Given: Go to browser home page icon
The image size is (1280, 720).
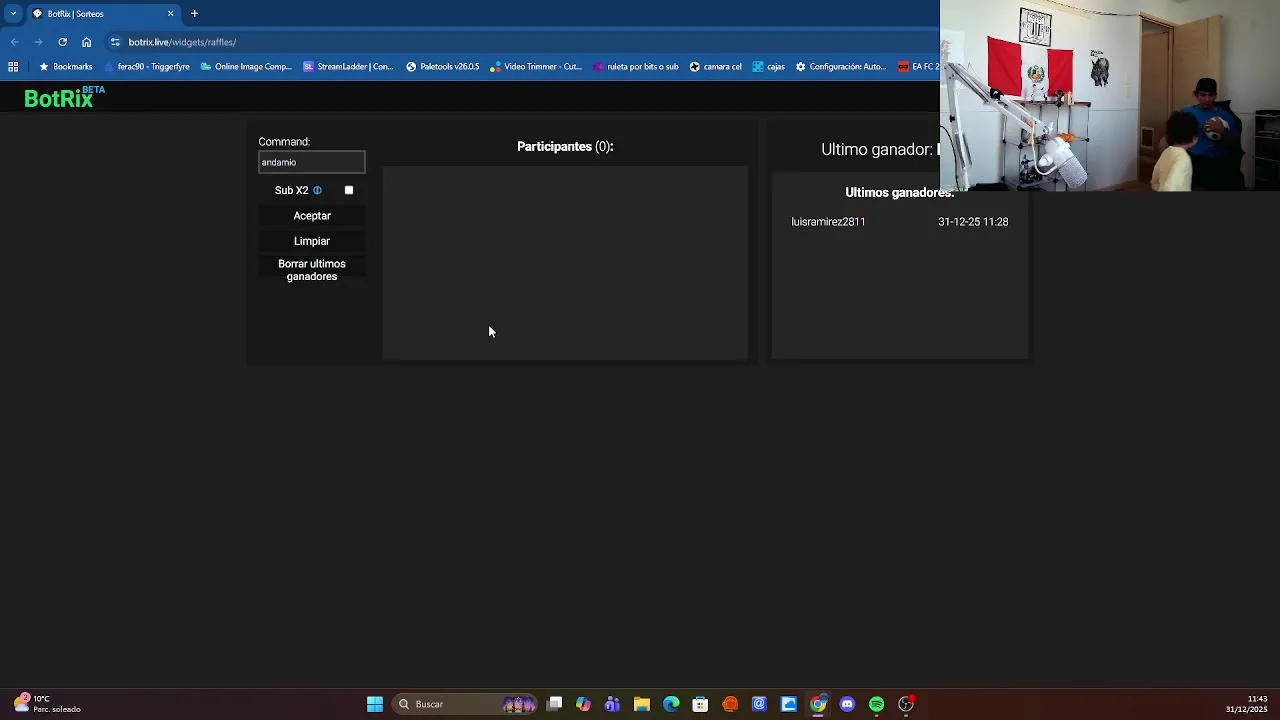Looking at the screenshot, I should click(87, 42).
